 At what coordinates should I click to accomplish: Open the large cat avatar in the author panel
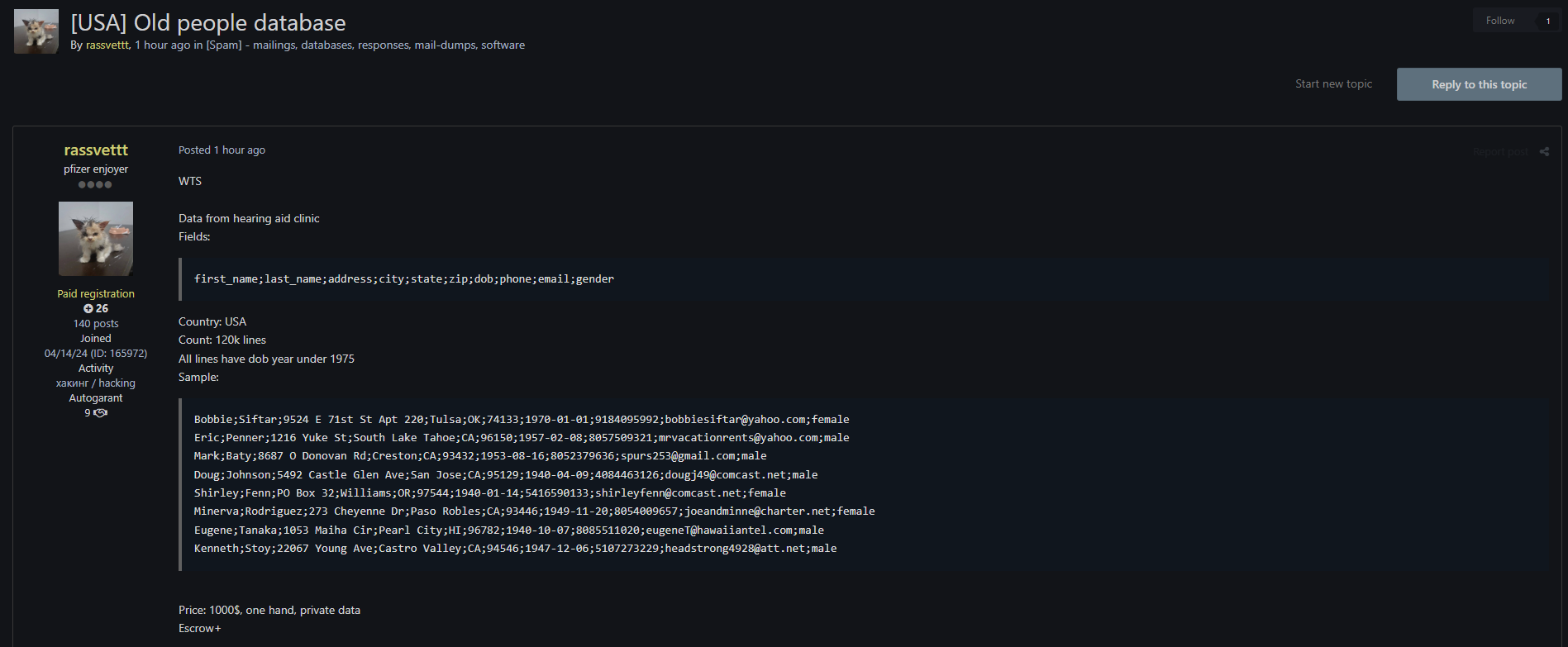(x=96, y=238)
